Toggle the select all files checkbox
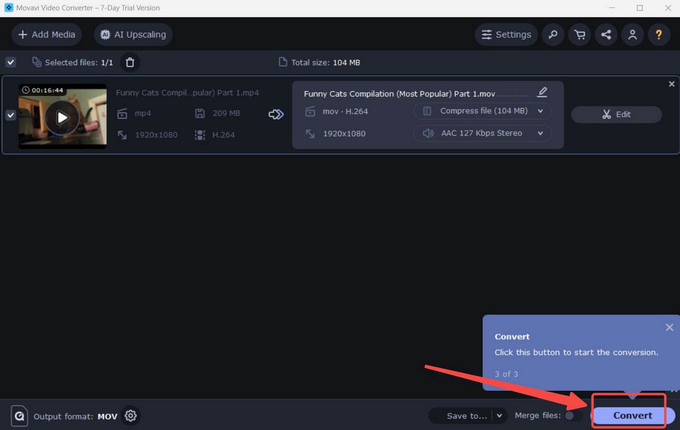The image size is (680, 430). click(x=11, y=62)
